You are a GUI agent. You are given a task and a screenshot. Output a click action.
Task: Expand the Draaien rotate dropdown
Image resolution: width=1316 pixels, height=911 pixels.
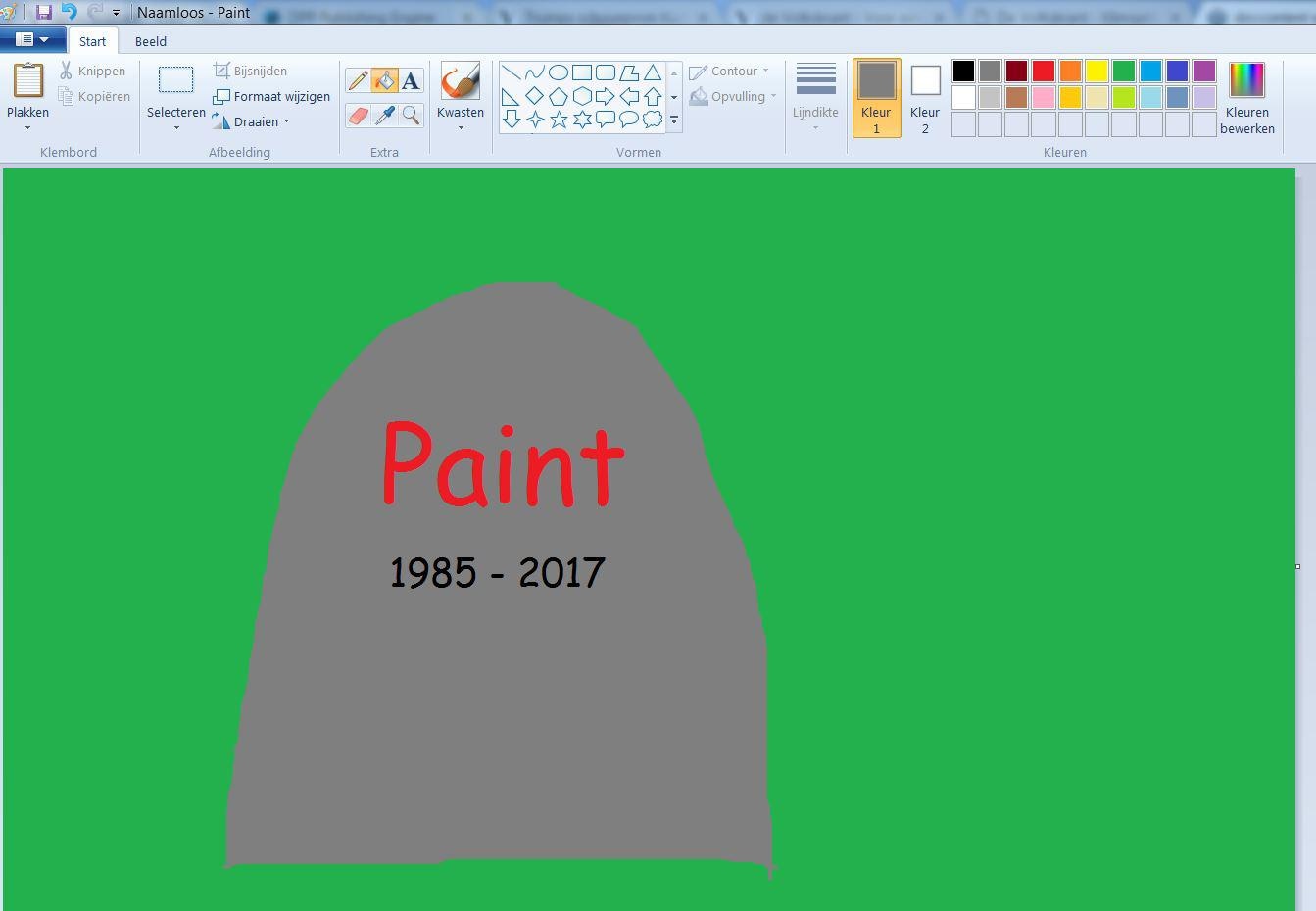coord(286,121)
